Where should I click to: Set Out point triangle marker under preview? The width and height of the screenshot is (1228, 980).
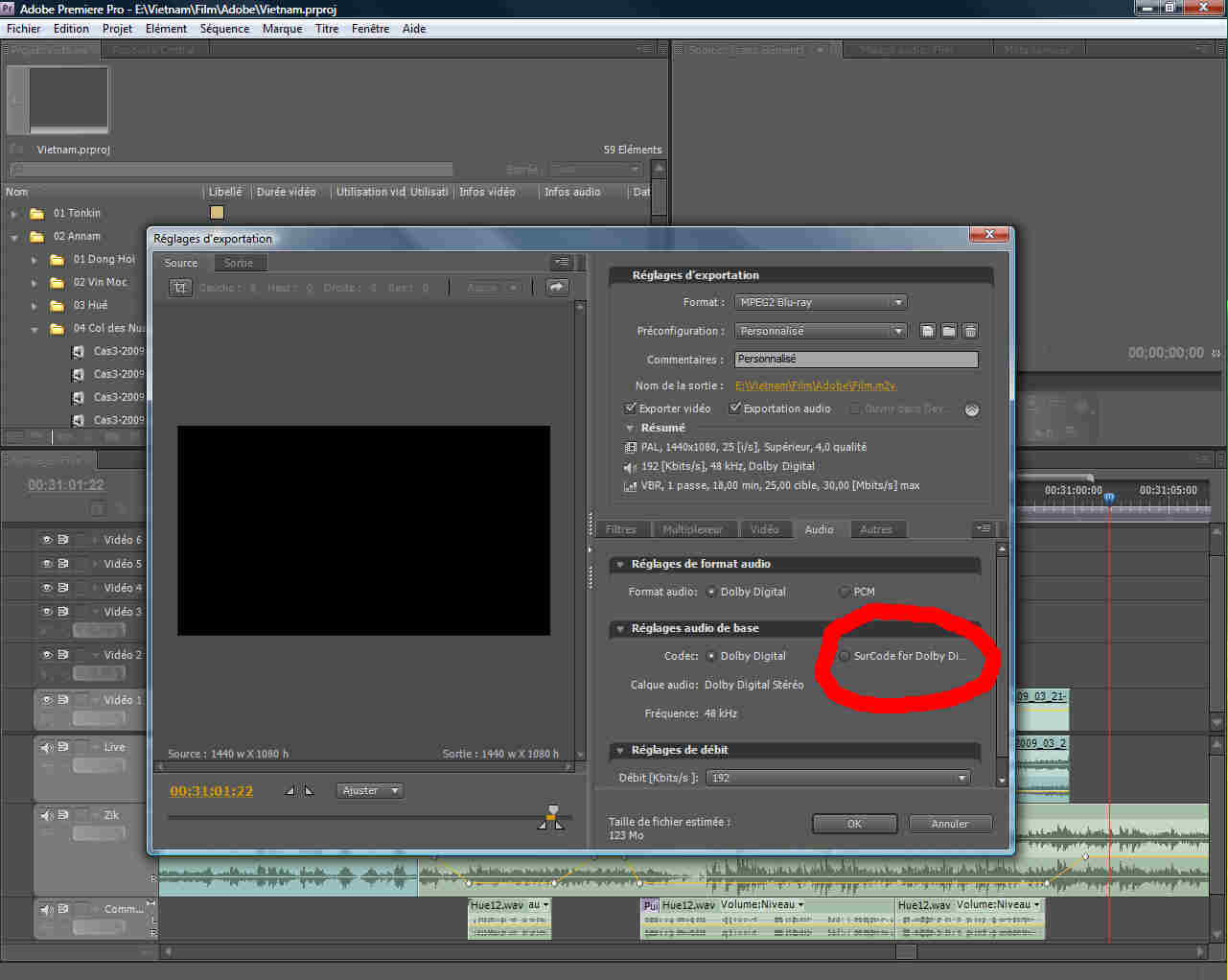(309, 791)
